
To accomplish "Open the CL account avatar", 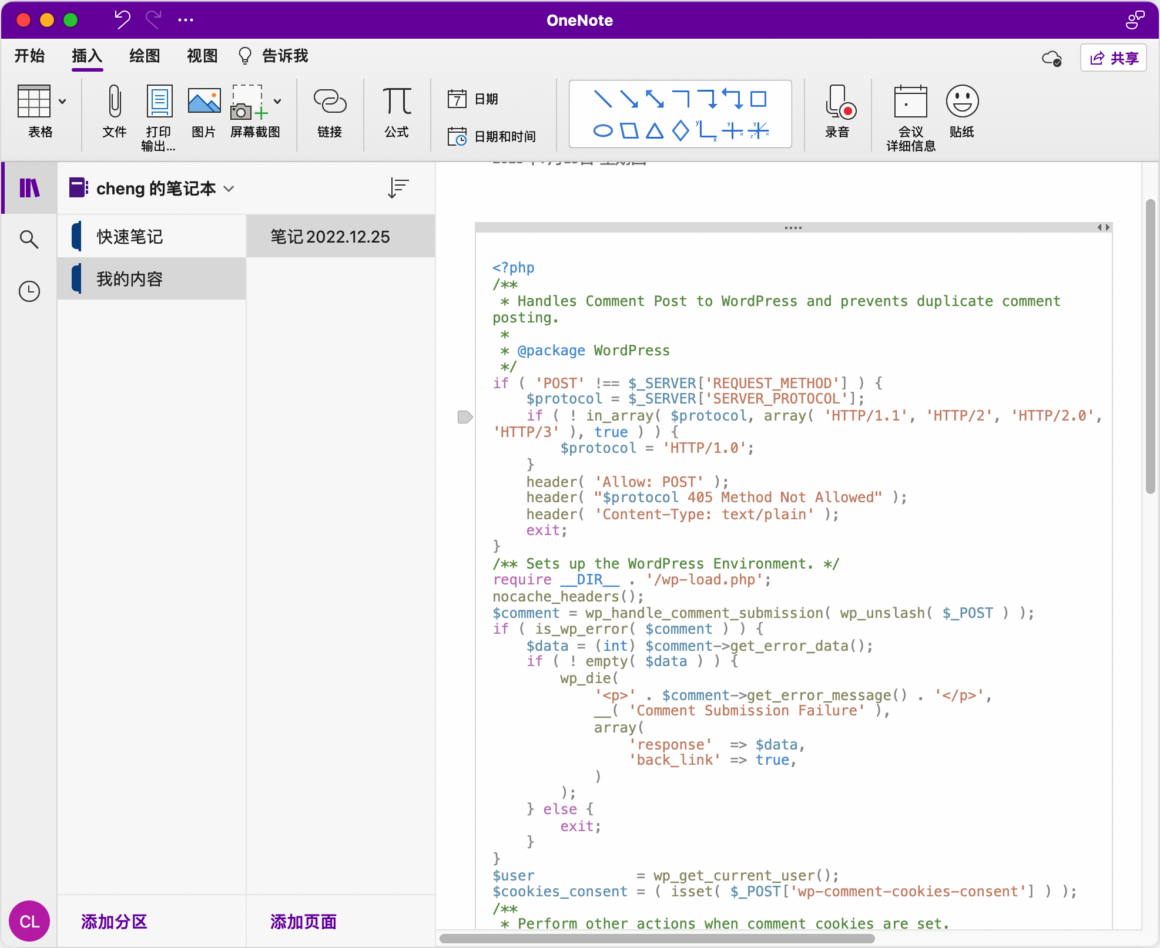I will (x=30, y=921).
